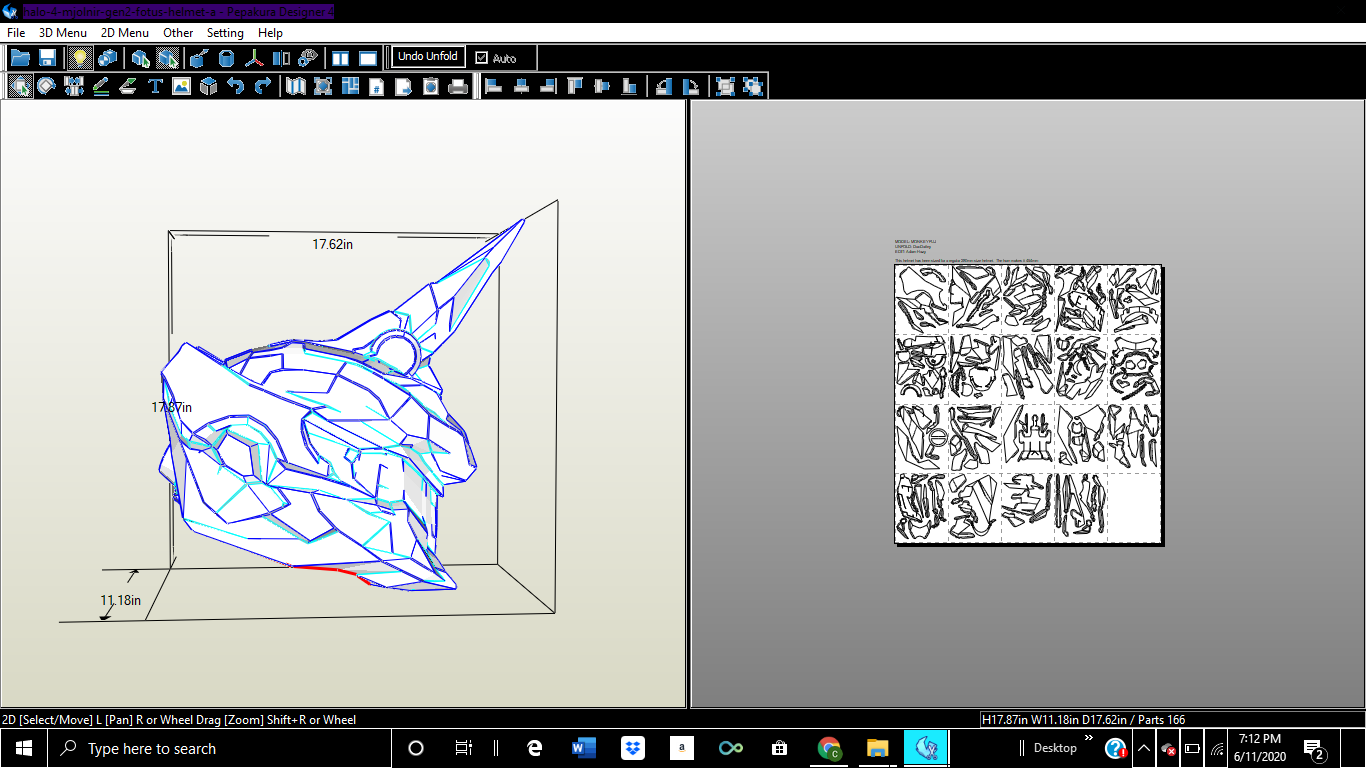Click the Type here to search box
Viewport: 1366px width, 768px height.
click(x=220, y=748)
